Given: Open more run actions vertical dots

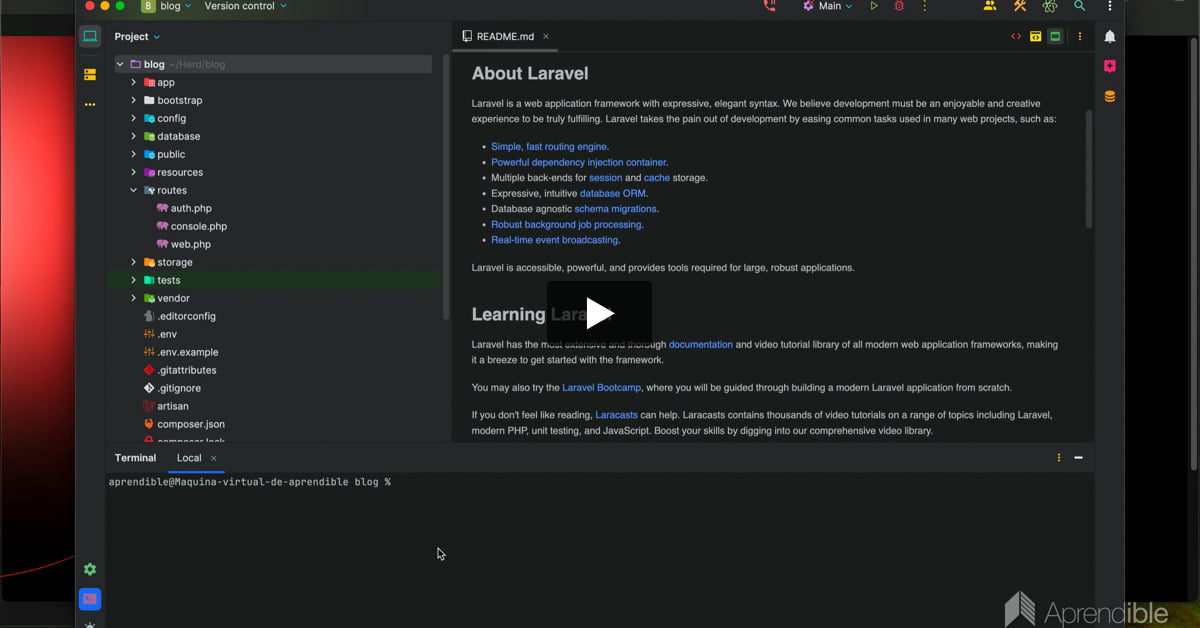Looking at the screenshot, I should pos(924,6).
